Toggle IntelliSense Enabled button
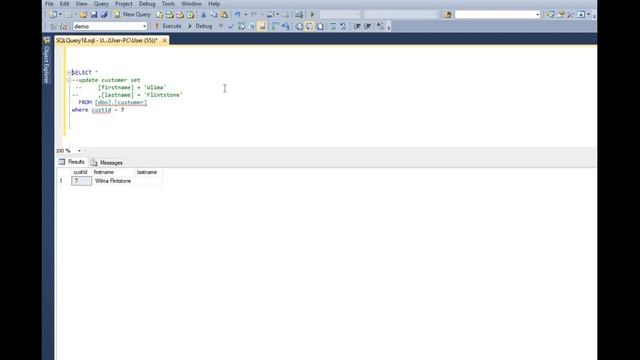The height and width of the screenshot is (360, 640). pyautogui.click(x=262, y=26)
